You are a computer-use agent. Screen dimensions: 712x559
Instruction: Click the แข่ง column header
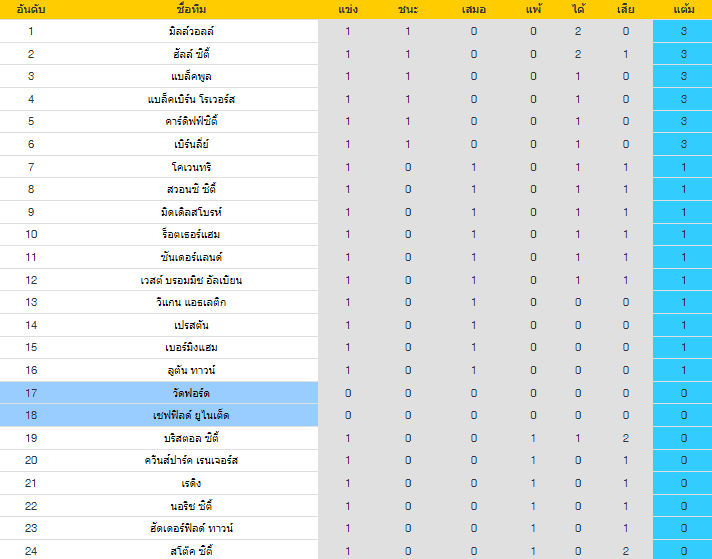click(348, 10)
